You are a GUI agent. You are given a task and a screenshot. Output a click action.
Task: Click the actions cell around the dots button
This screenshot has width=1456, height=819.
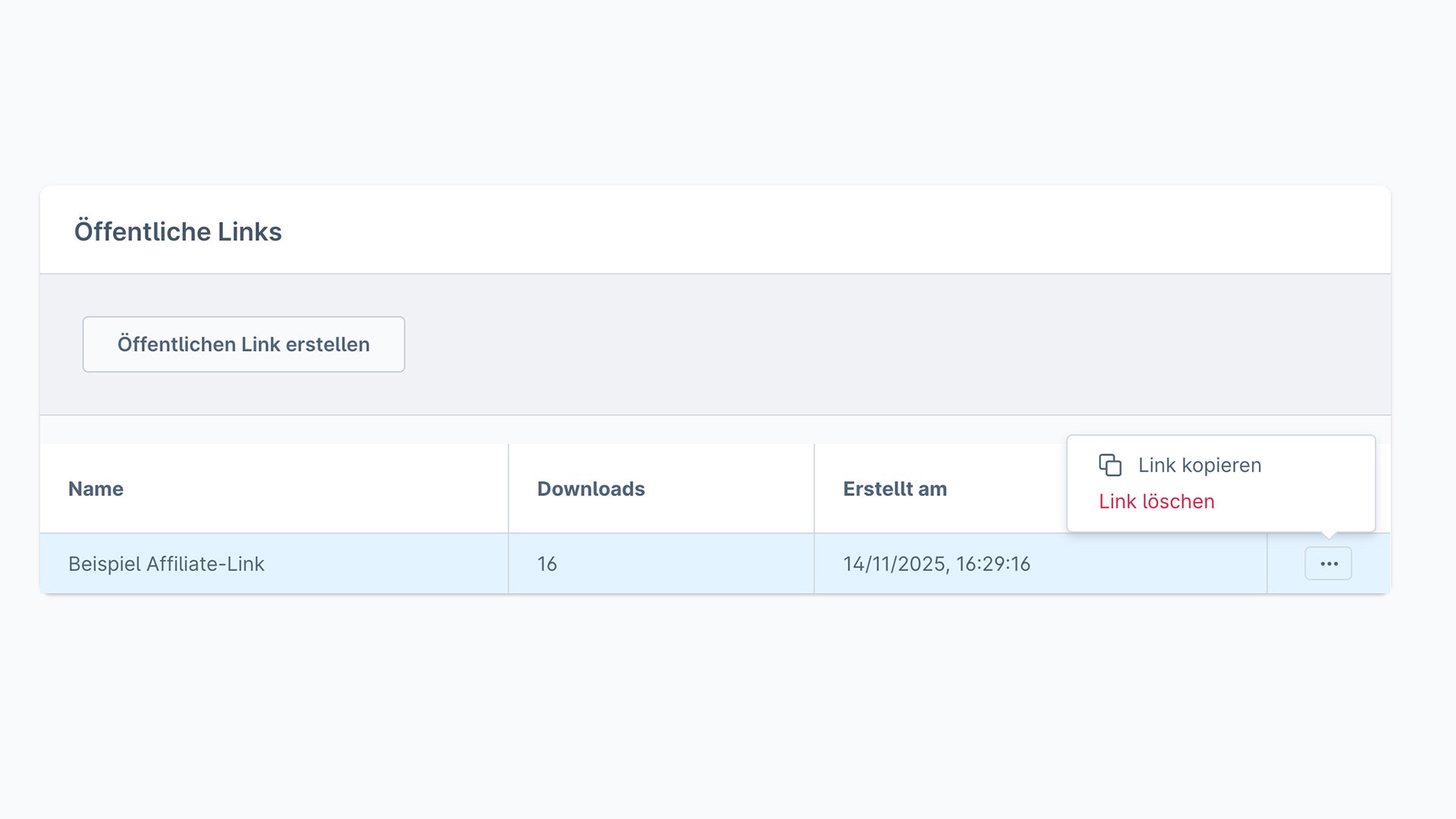(1286, 564)
